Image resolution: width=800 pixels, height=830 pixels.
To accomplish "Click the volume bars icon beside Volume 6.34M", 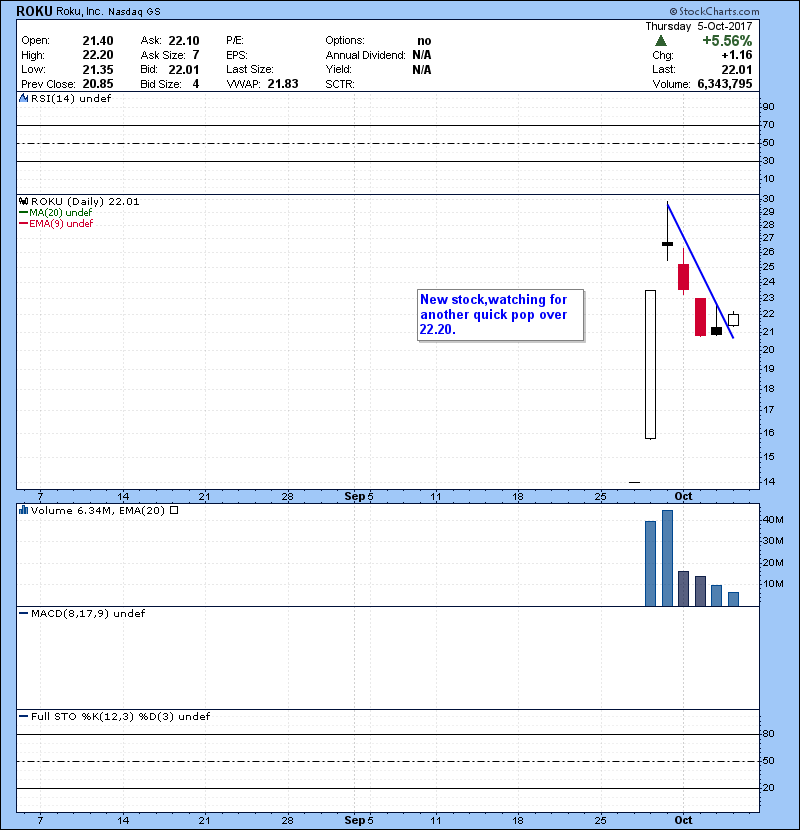I will pos(23,510).
